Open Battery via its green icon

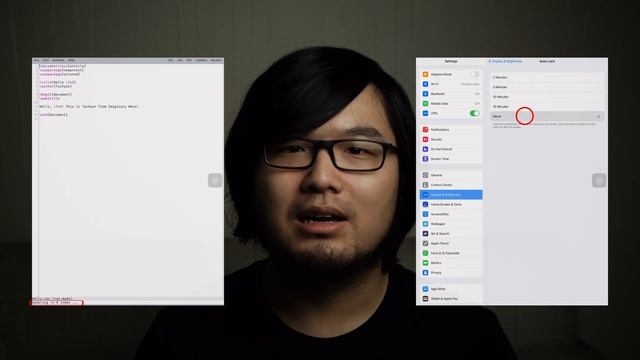pos(425,263)
